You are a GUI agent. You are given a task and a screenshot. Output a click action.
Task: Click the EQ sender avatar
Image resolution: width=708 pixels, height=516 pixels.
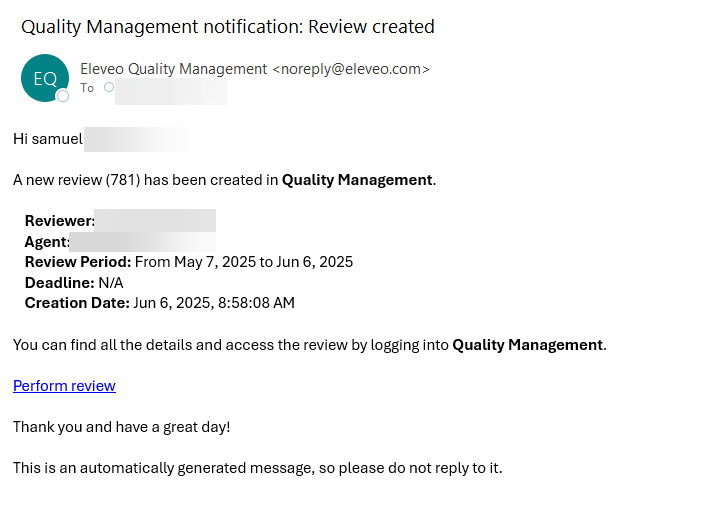[x=45, y=79]
